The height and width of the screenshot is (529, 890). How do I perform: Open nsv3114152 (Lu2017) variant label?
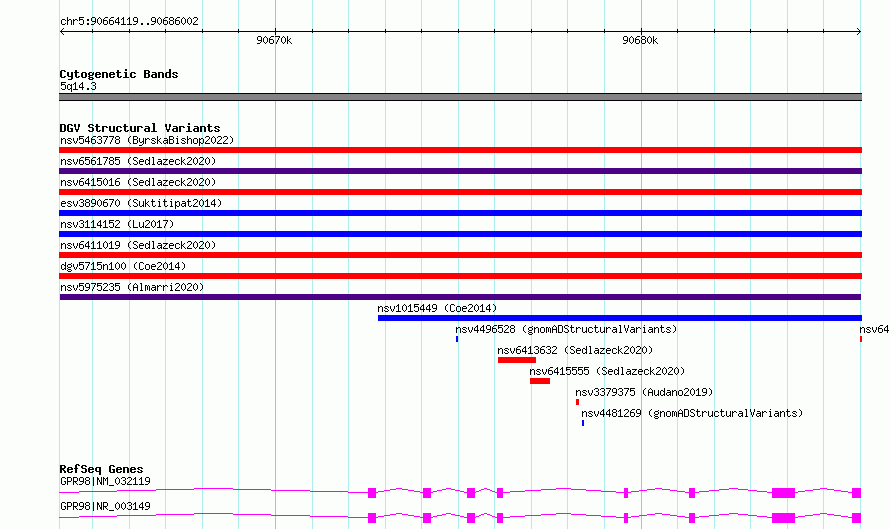click(x=117, y=224)
